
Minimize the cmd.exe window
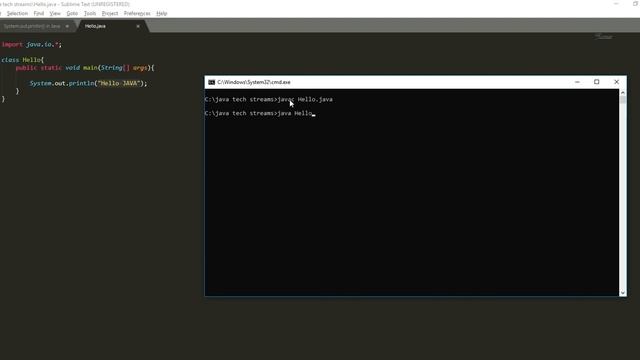click(577, 82)
